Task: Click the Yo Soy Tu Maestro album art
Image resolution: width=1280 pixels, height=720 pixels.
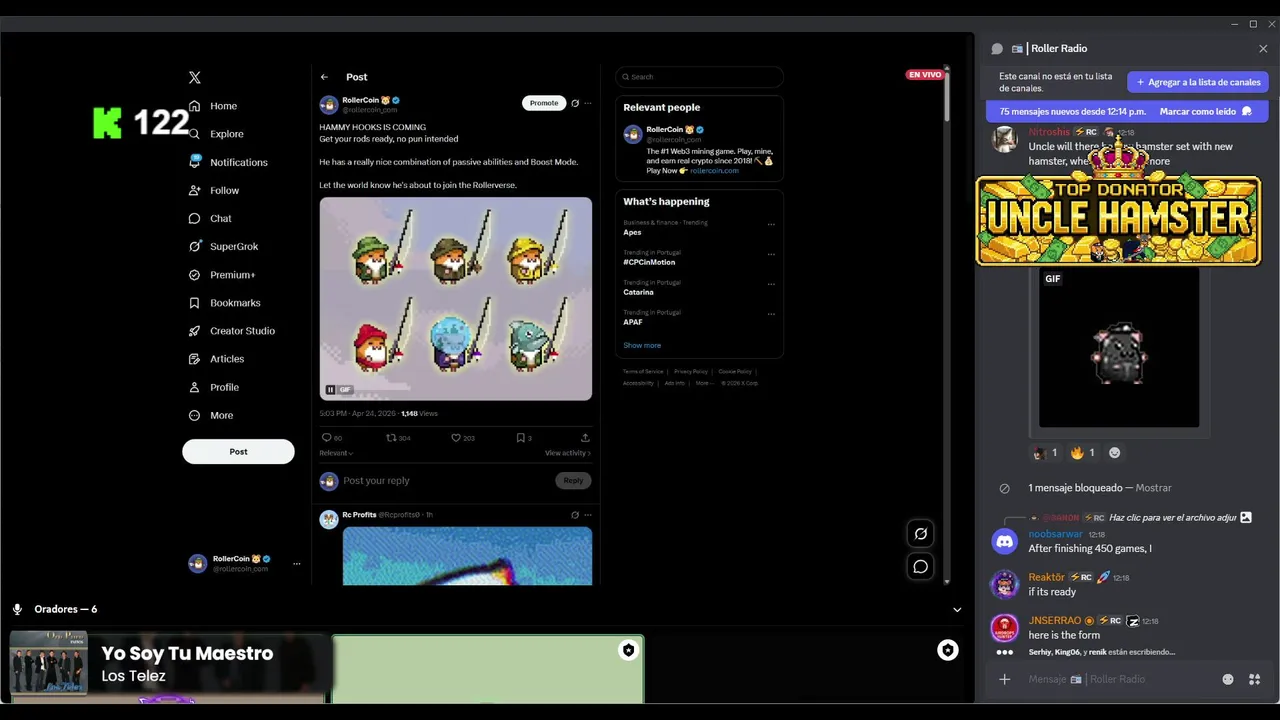Action: (48, 664)
